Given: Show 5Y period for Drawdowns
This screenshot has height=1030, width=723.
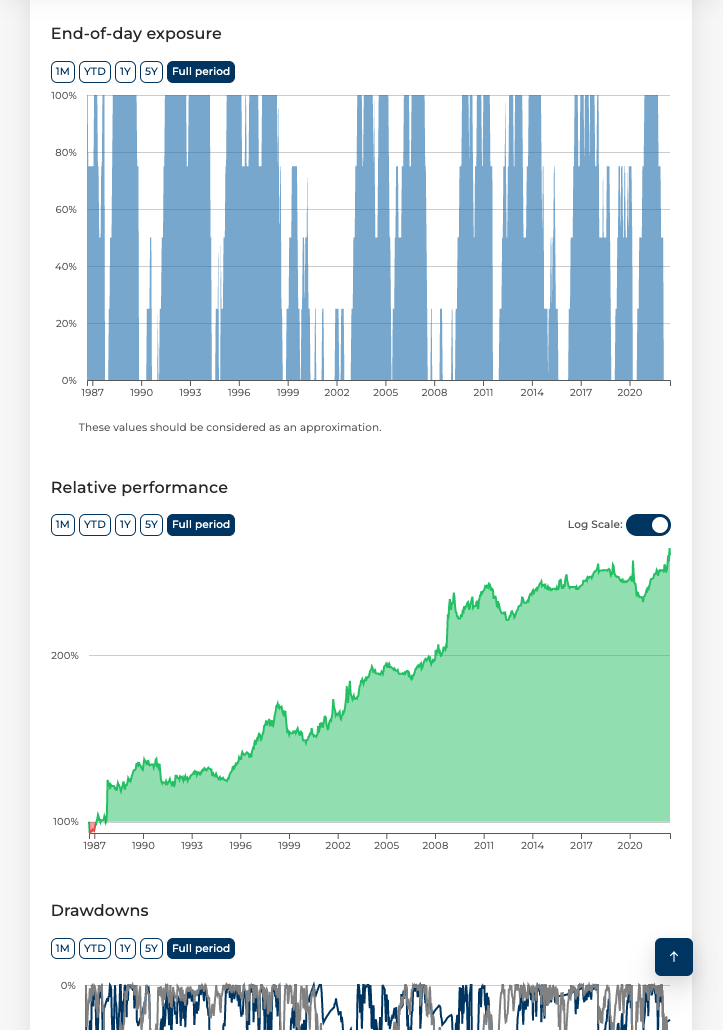Looking at the screenshot, I should coord(151,949).
